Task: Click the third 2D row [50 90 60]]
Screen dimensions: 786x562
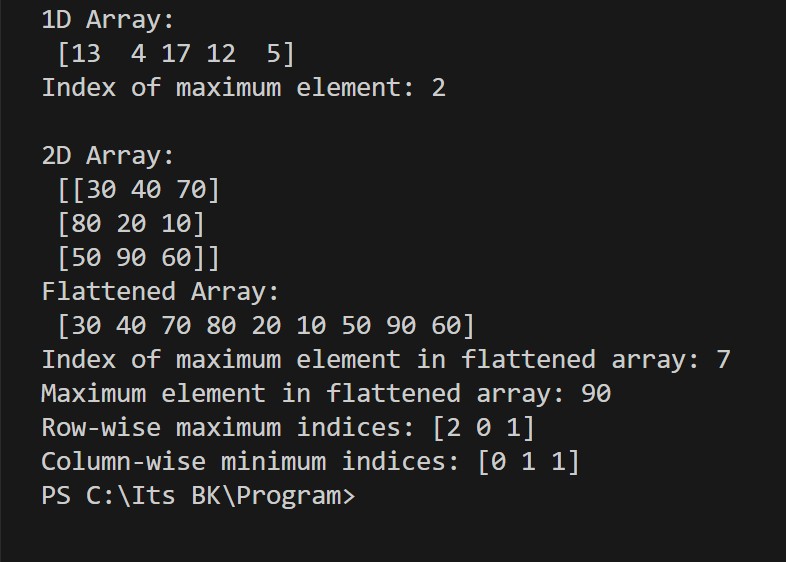Action: click(138, 257)
